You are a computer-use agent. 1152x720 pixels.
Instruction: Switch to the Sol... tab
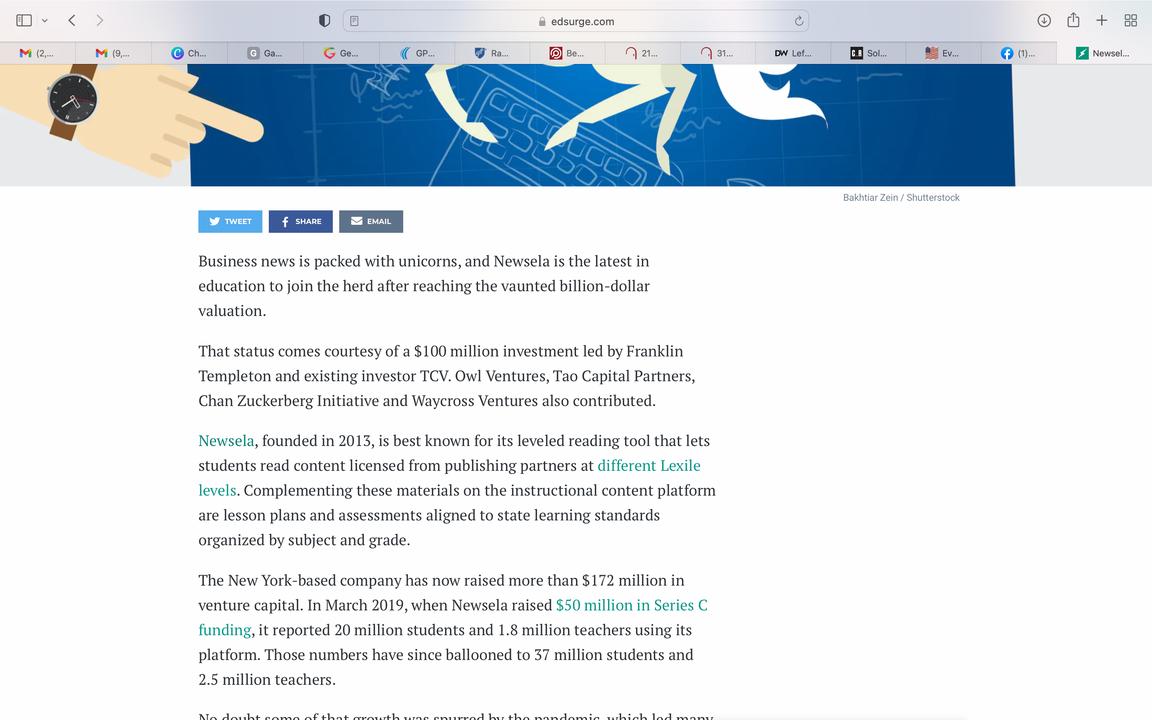tap(868, 53)
